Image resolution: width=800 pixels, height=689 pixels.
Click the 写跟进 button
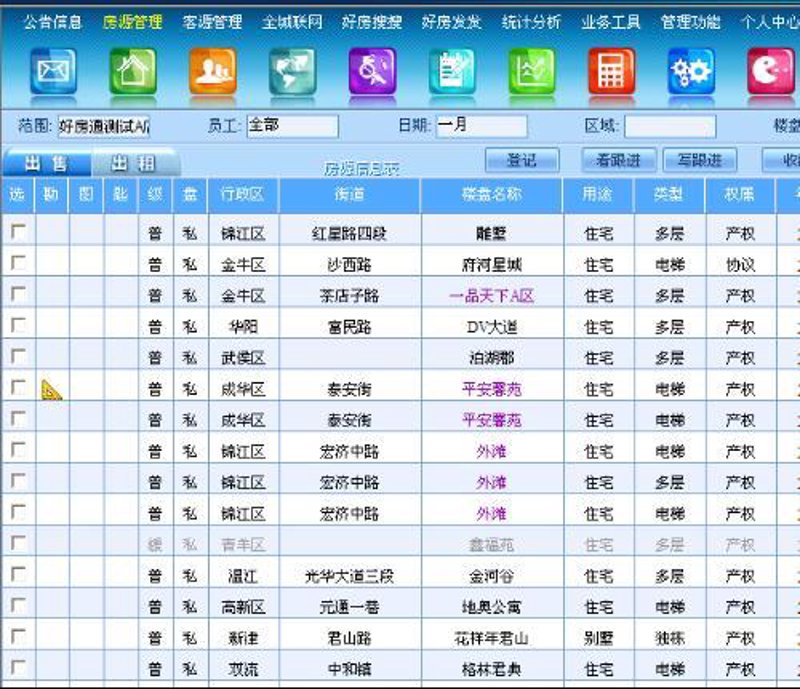point(699,160)
